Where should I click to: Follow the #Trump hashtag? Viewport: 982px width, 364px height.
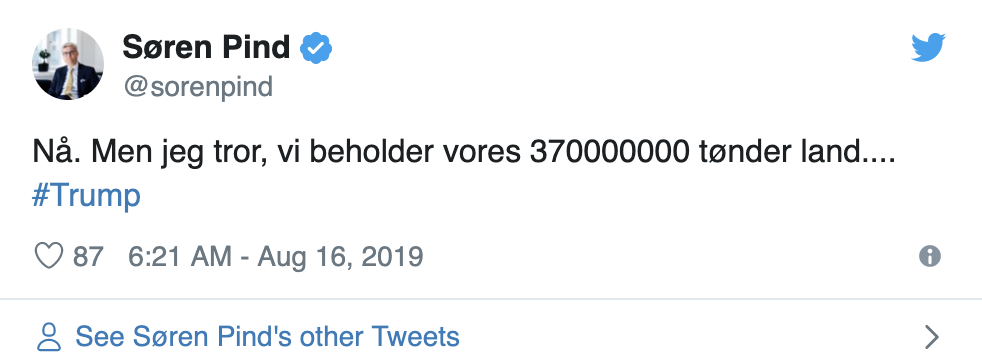[86, 195]
